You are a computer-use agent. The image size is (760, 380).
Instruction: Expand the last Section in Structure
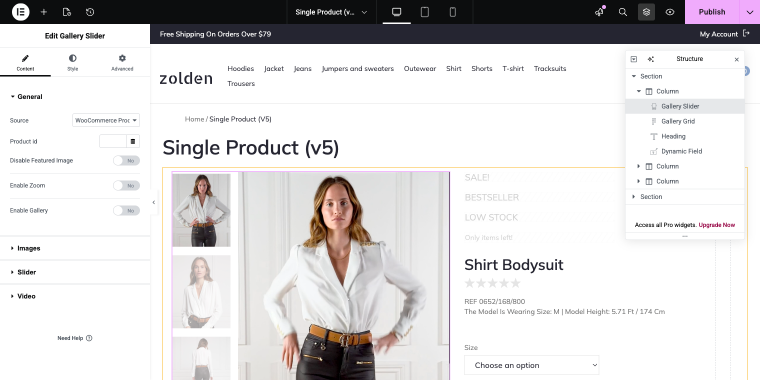633,196
